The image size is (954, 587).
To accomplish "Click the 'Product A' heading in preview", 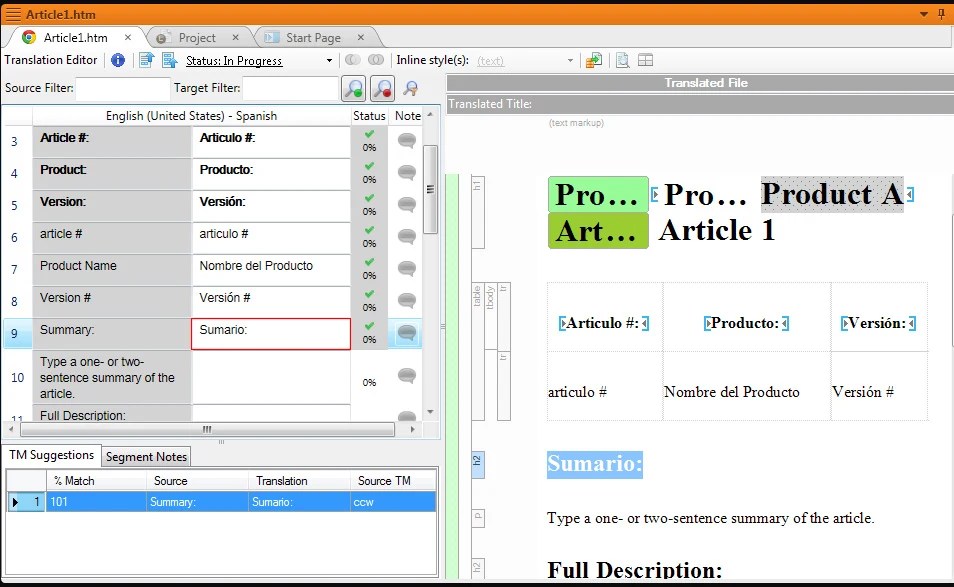I will tap(832, 195).
